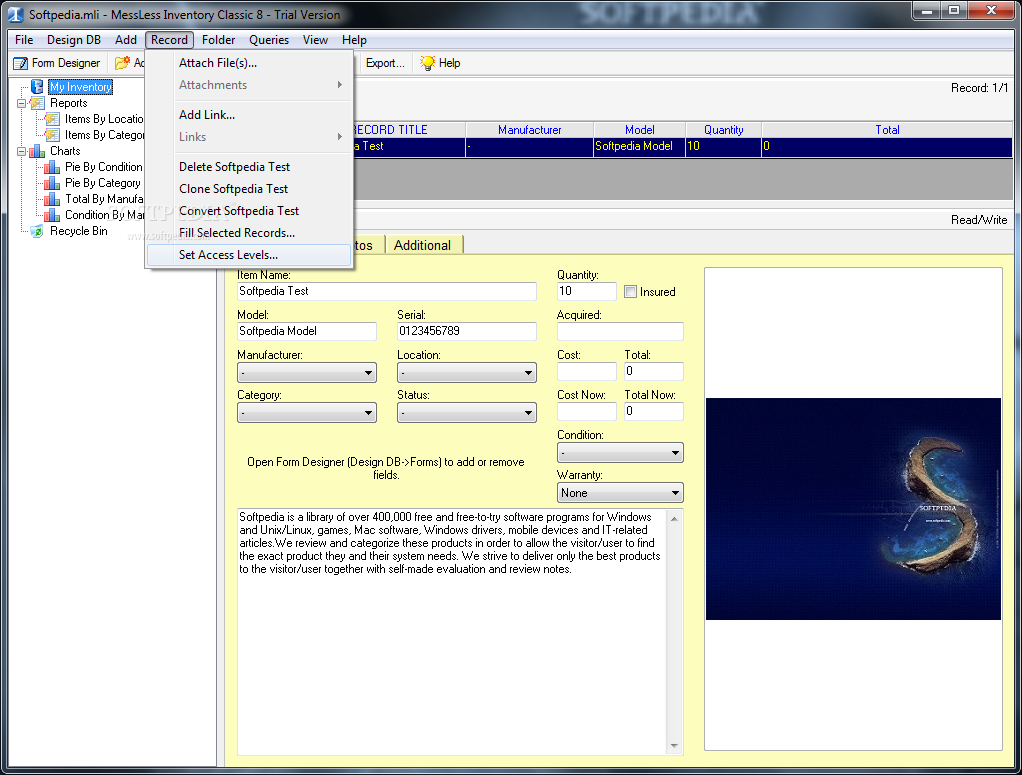
Task: Click the Softpedia description text area
Action: click(452, 632)
